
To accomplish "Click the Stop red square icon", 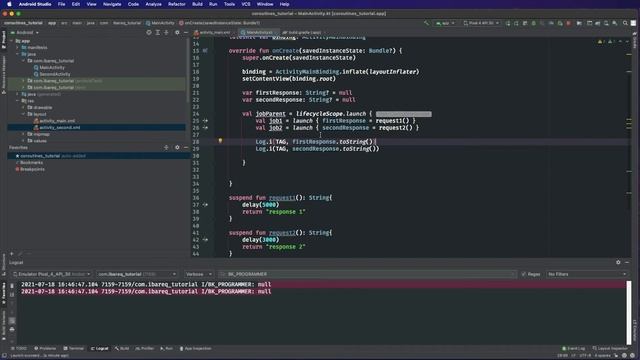I will pos(569,23).
